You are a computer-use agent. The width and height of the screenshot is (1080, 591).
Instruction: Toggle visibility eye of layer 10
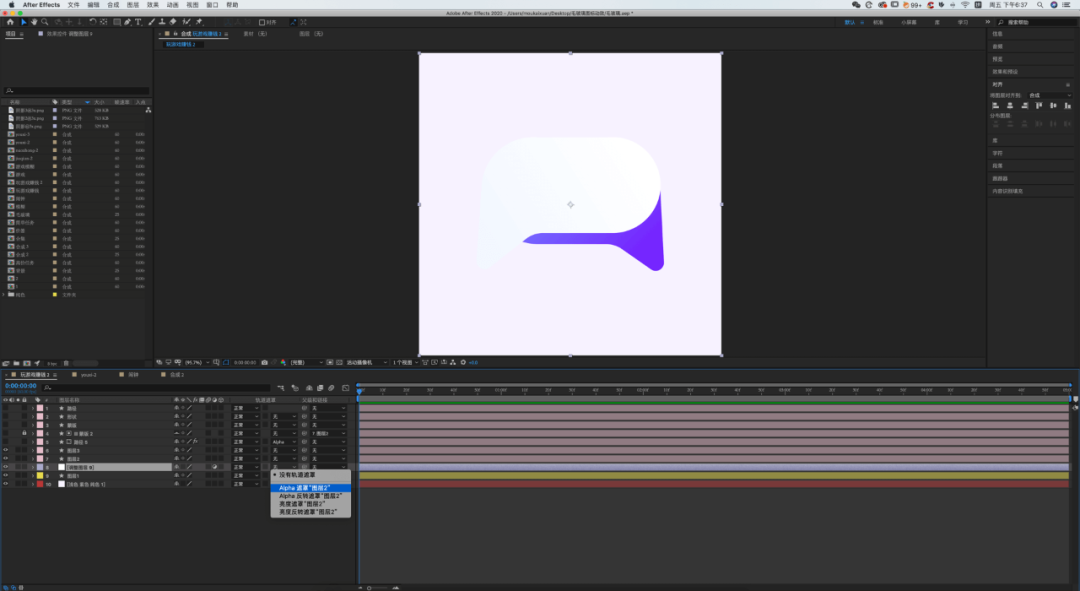[6, 484]
